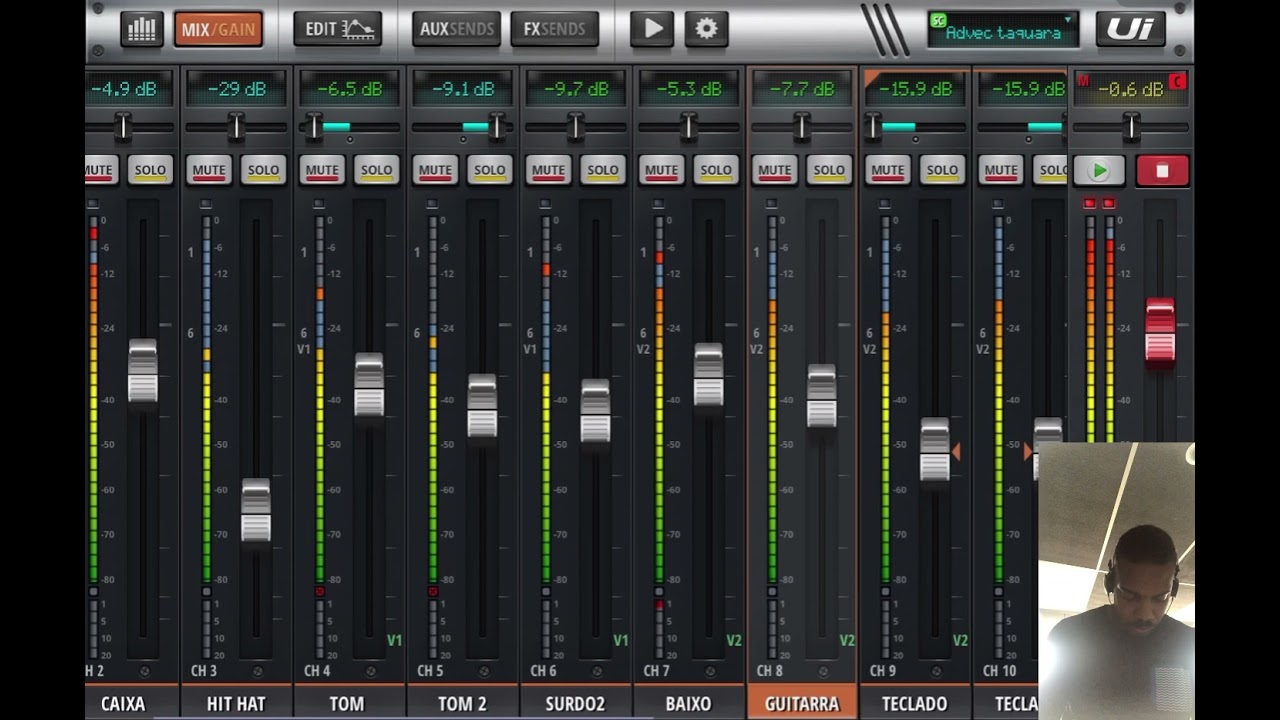Click the CAIXA channel fader handle
The image size is (1280, 720).
pos(143,371)
